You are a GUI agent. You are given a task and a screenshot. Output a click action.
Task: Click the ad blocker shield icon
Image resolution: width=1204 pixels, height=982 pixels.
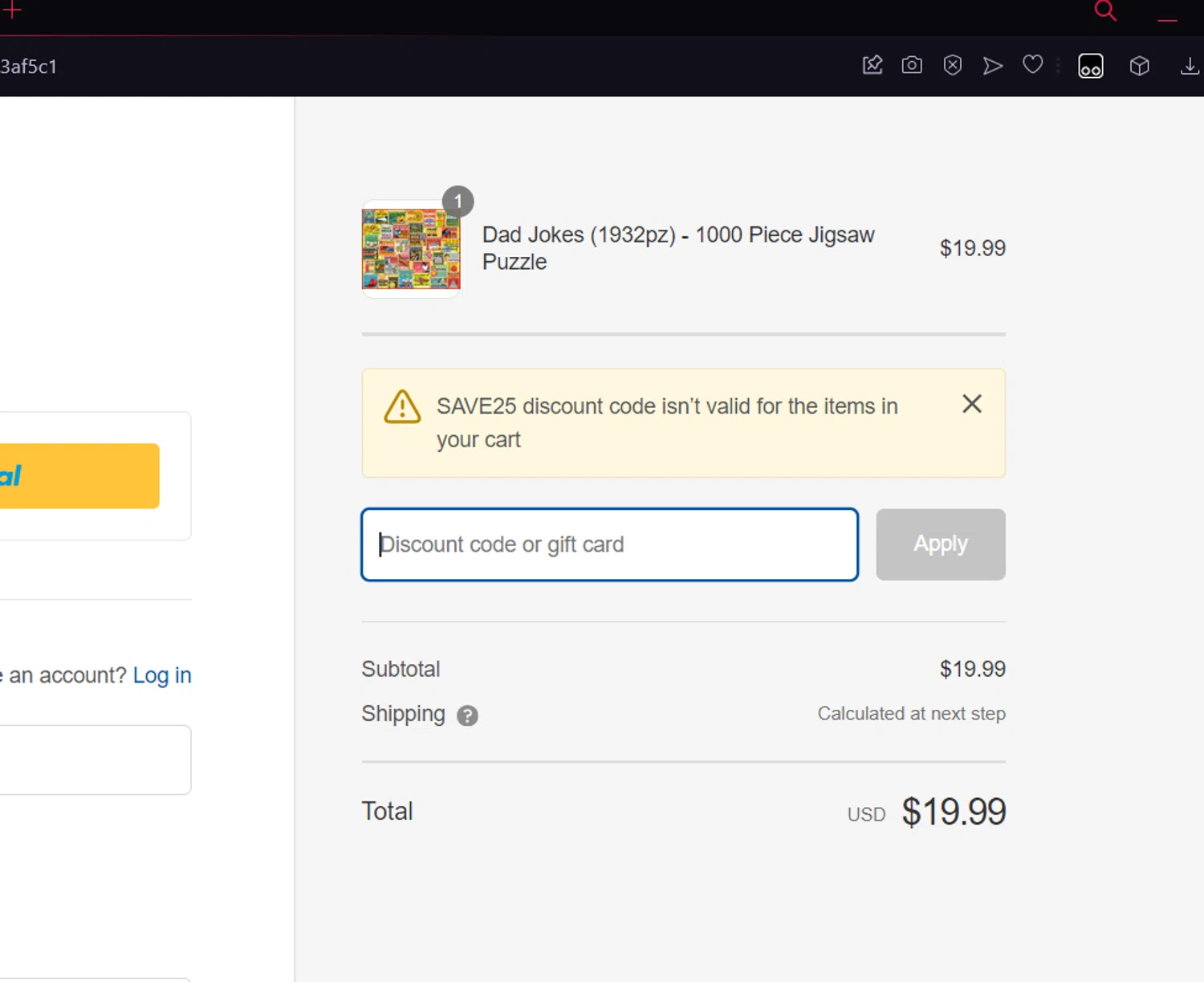pos(953,65)
